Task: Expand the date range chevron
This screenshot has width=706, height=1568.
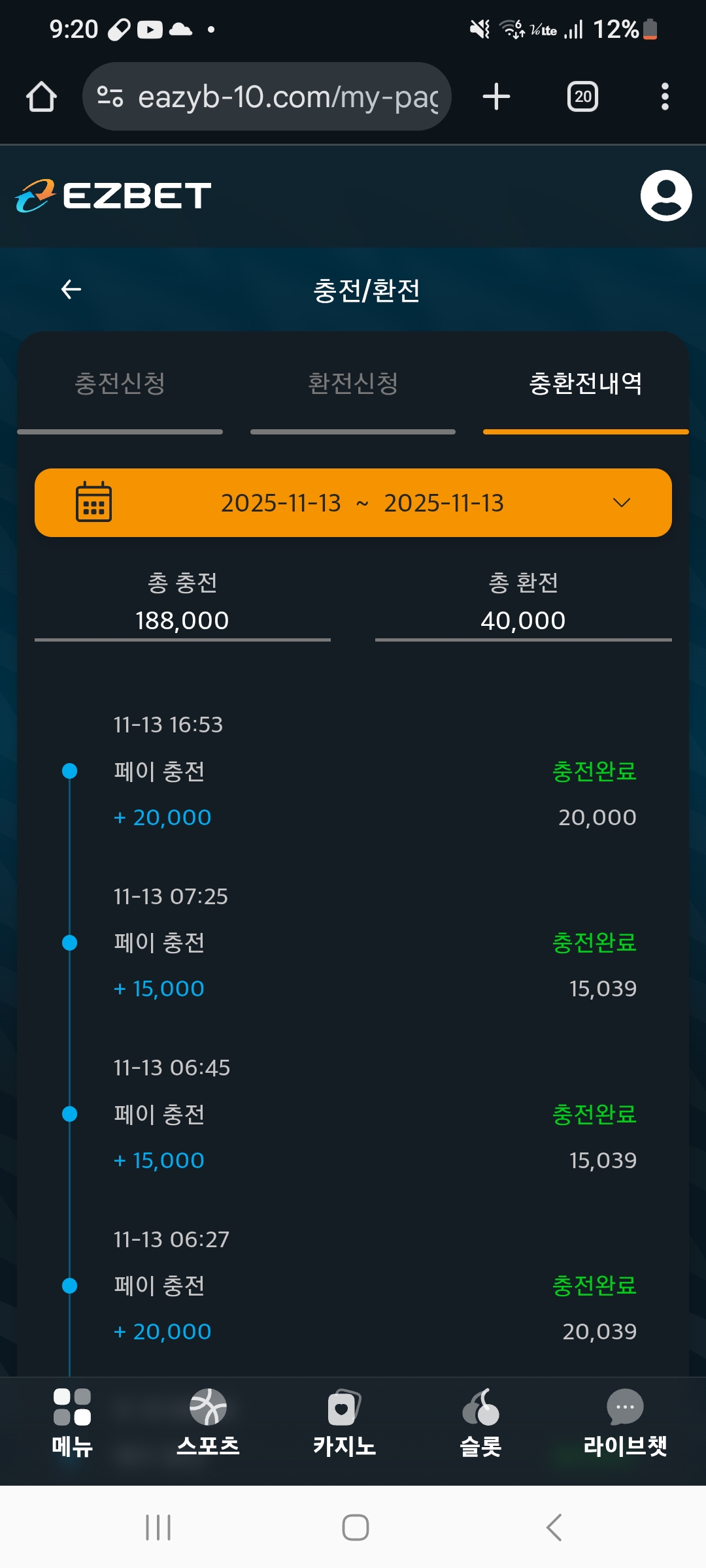Action: coord(621,502)
